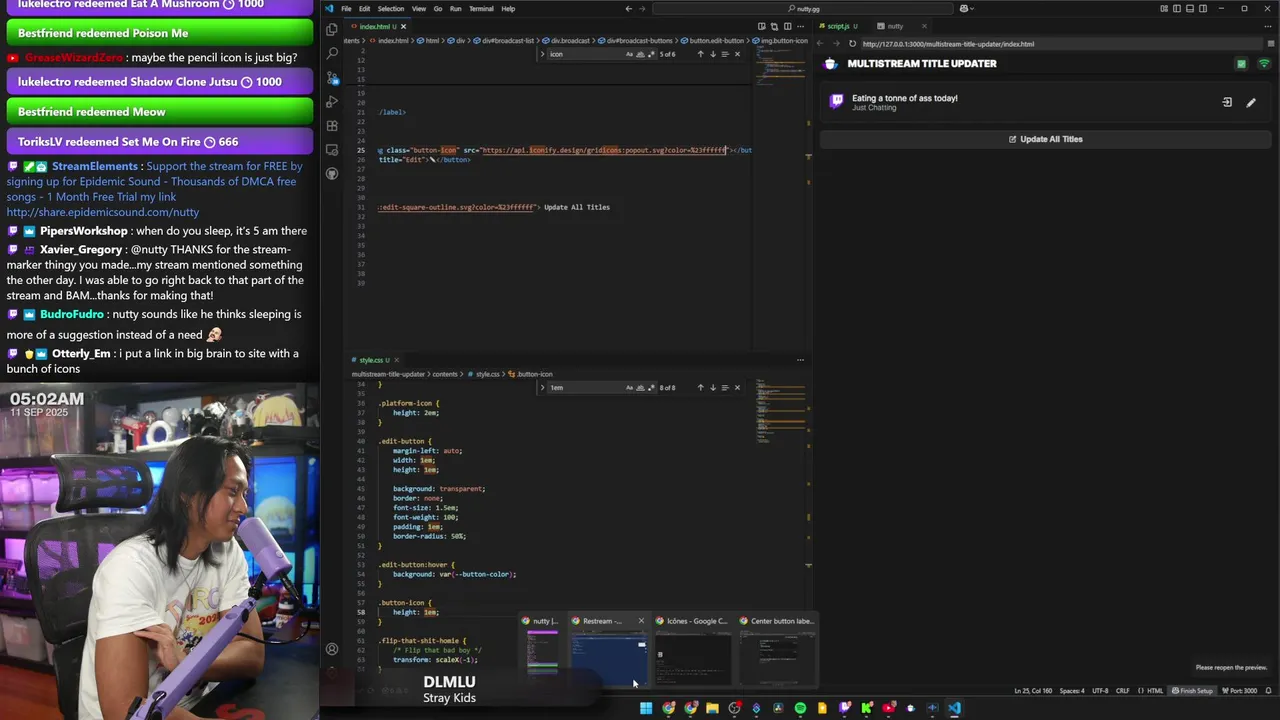Open the Search view in activity bar
This screenshot has width=1280, height=720.
coord(332,53)
